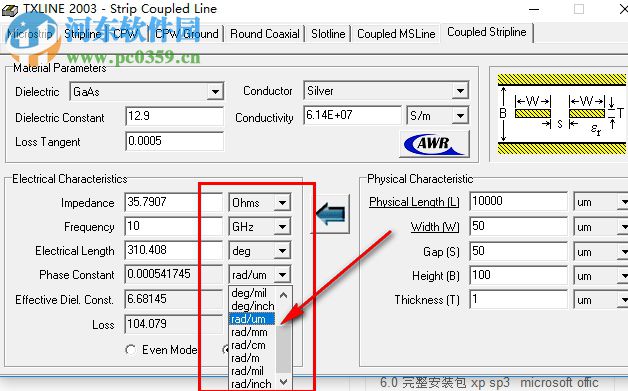Open the Frequency GHz unit dropdown
This screenshot has height=391, width=628.
click(x=282, y=227)
